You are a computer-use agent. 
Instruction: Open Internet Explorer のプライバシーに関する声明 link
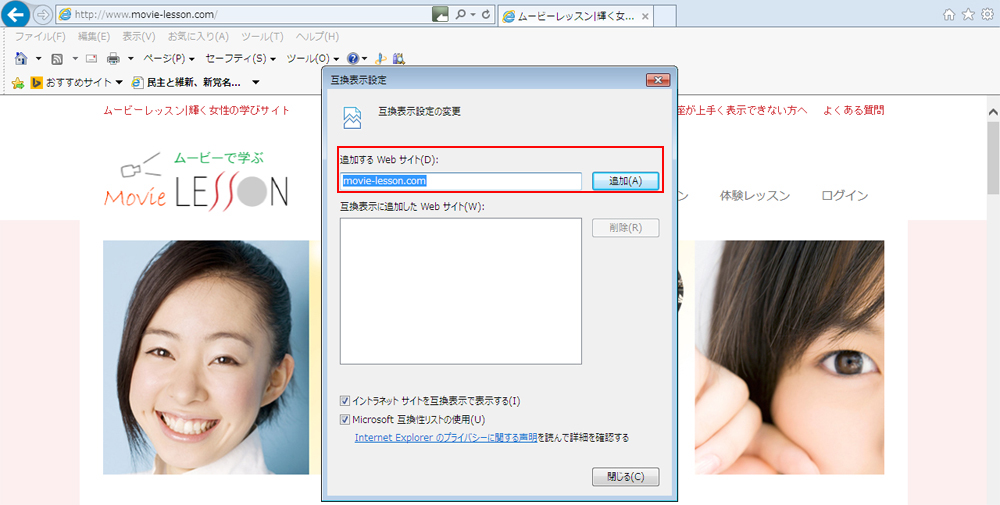445,438
